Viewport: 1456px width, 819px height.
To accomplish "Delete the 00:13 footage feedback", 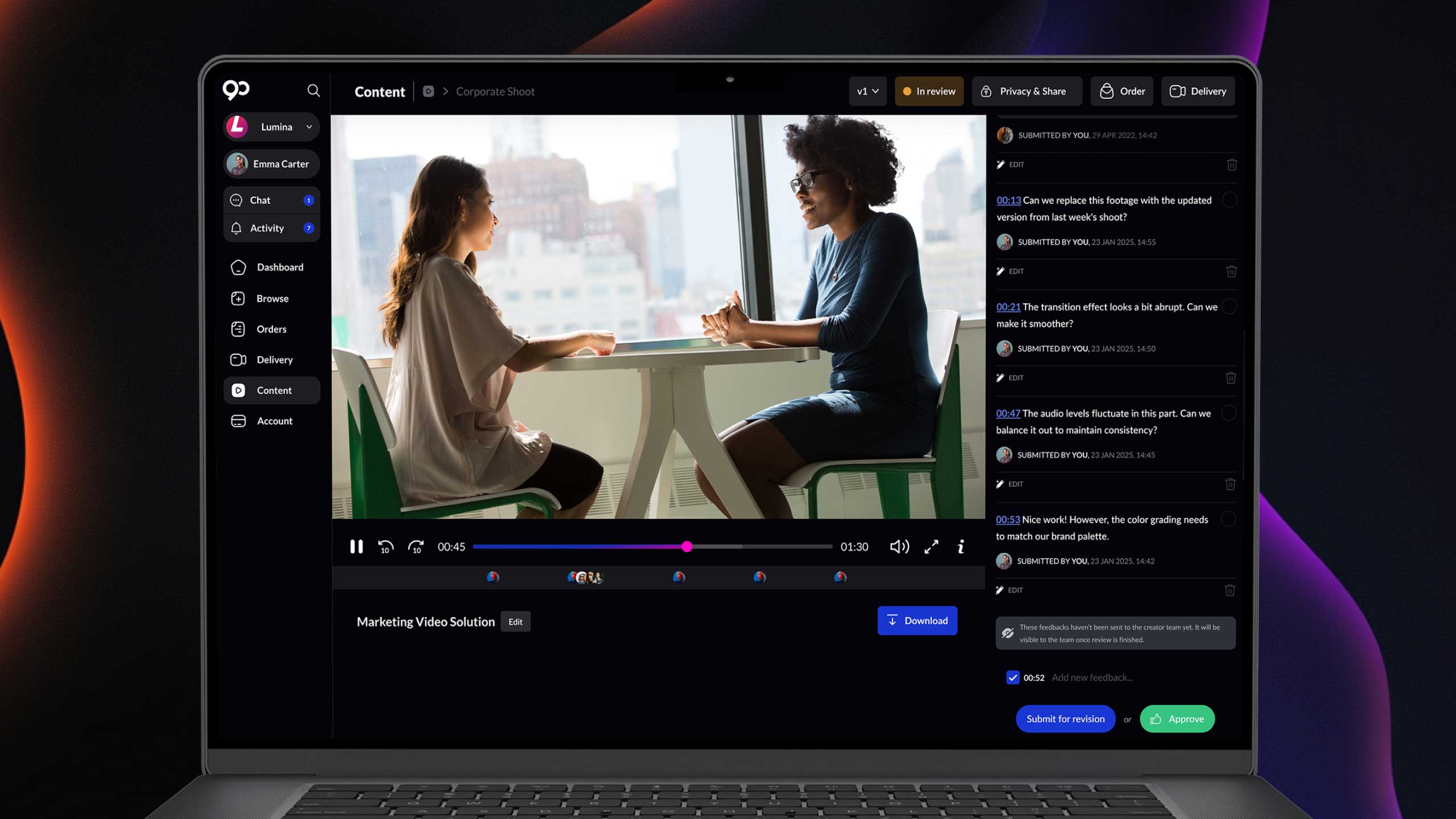I will pyautogui.click(x=1231, y=271).
